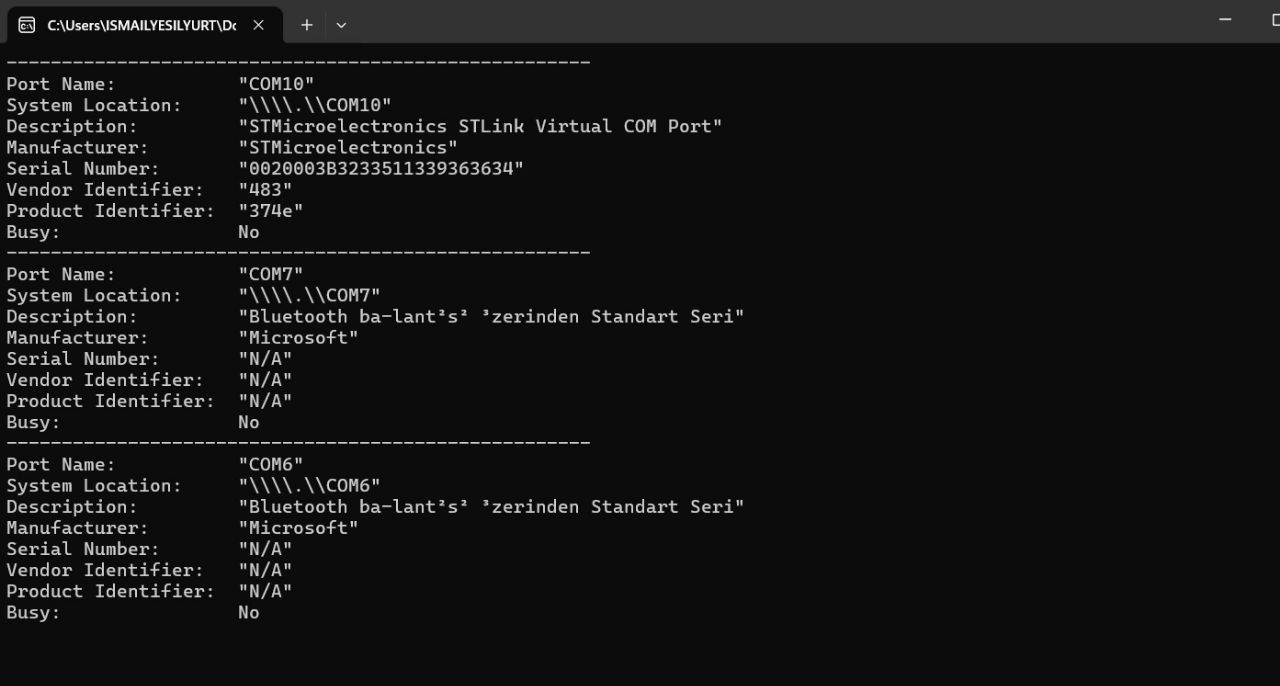Open a new terminal tab
The width and height of the screenshot is (1280, 686).
pyautogui.click(x=307, y=25)
